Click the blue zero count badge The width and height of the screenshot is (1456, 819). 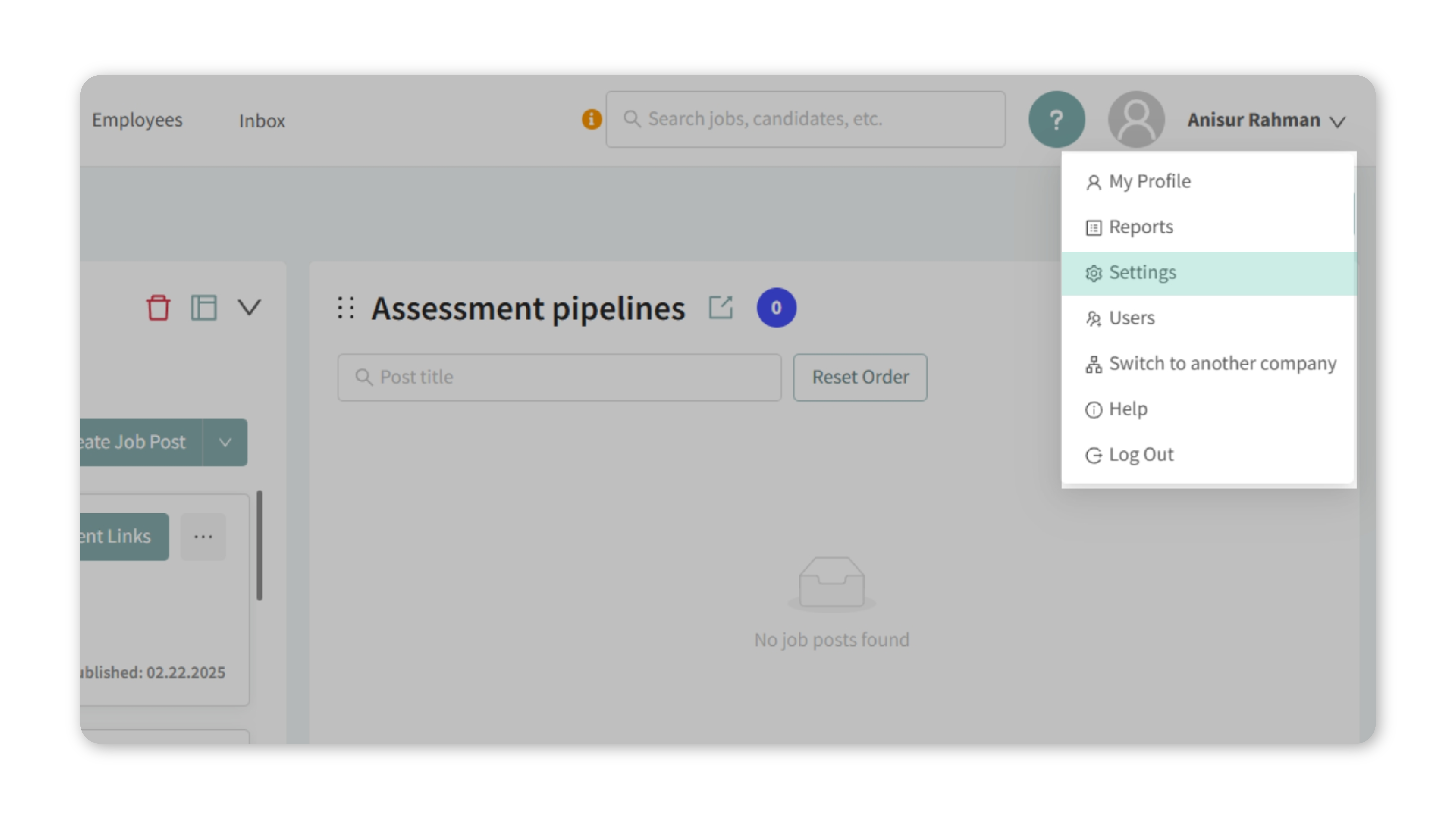click(776, 308)
